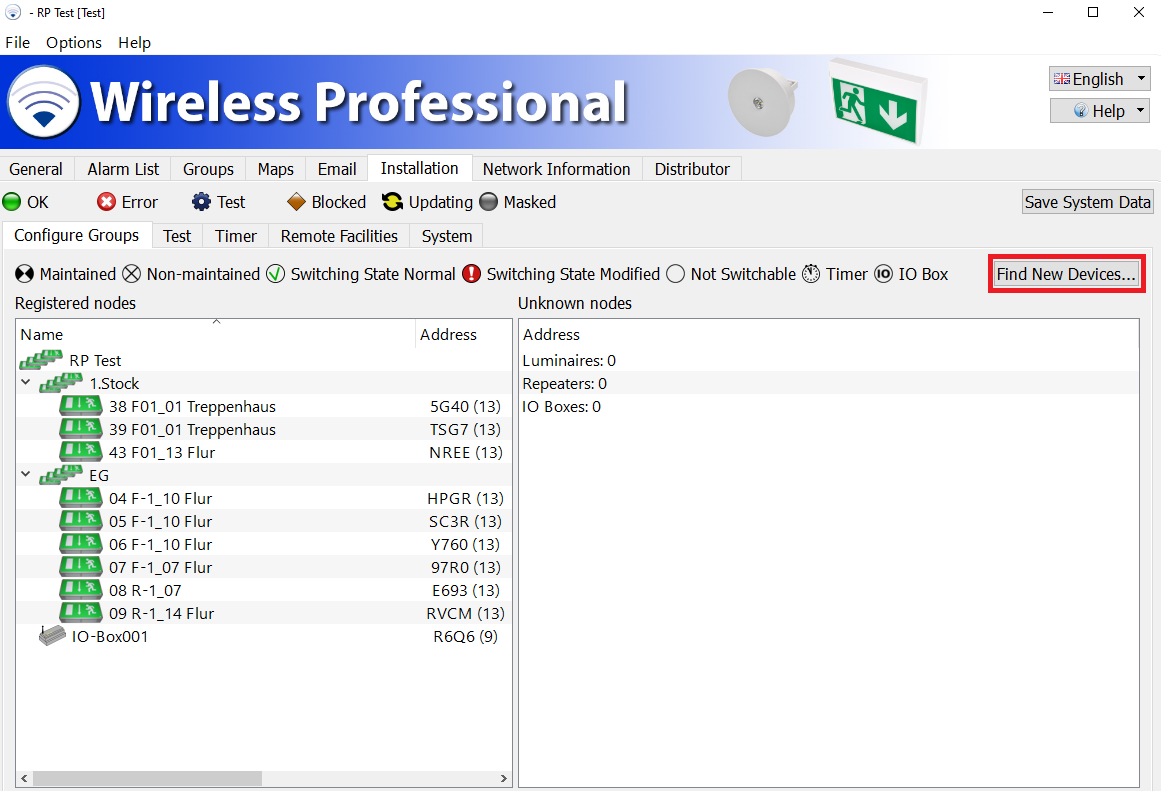Click address RVCM (13)
Viewport: 1161px width, 791px height.
[x=465, y=613]
